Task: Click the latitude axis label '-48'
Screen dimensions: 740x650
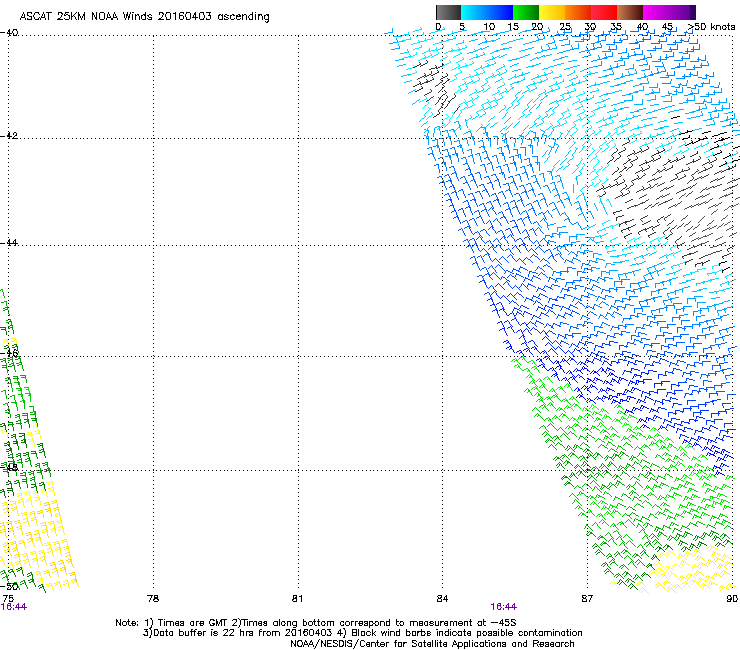Action: pos(9,467)
